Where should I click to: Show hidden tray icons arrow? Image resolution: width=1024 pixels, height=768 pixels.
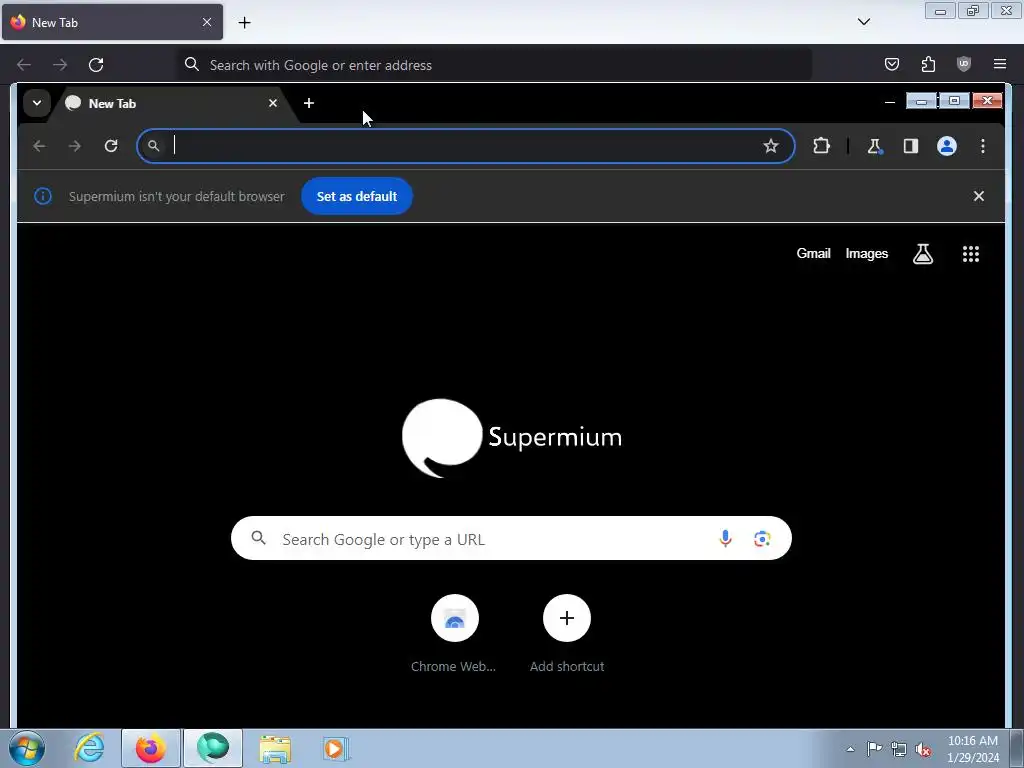click(850, 749)
